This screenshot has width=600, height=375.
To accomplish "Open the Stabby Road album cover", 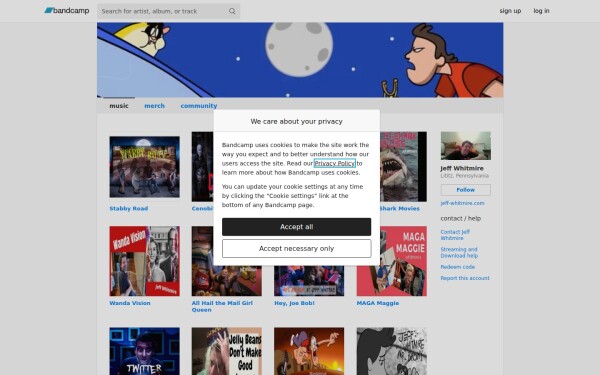I will tap(144, 167).
